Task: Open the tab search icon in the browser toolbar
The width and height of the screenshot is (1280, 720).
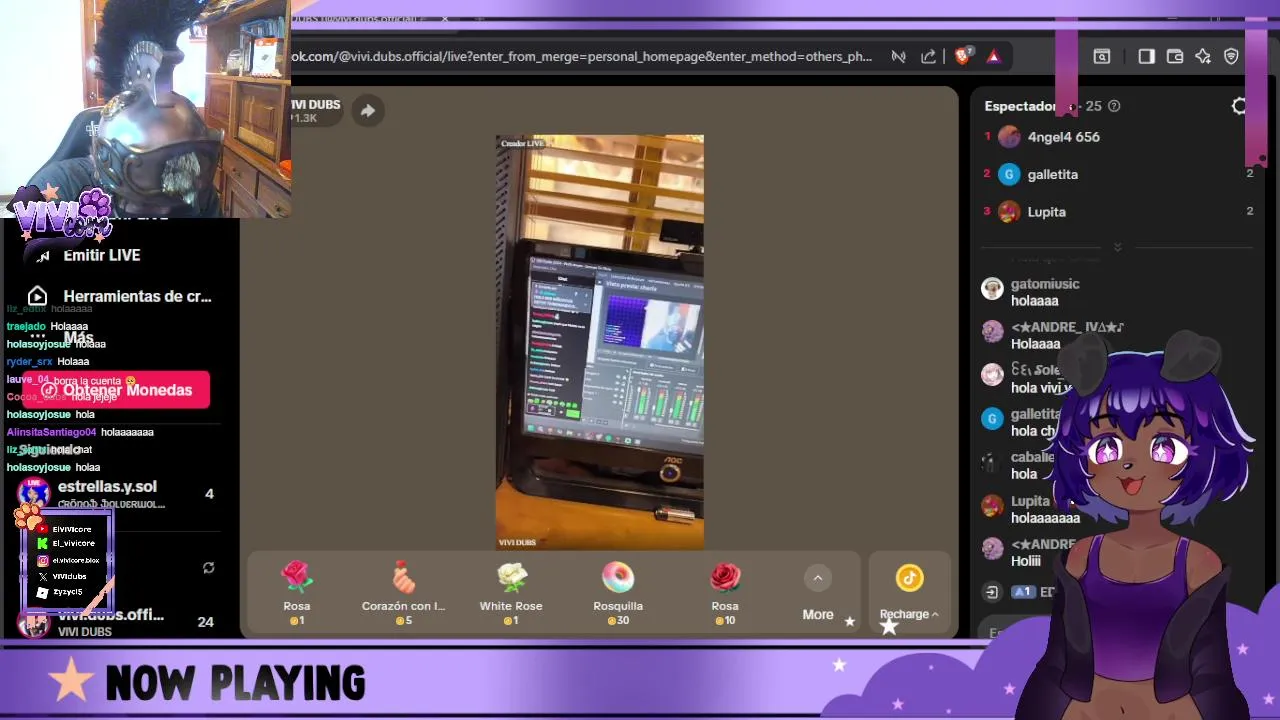Action: click(x=1102, y=57)
